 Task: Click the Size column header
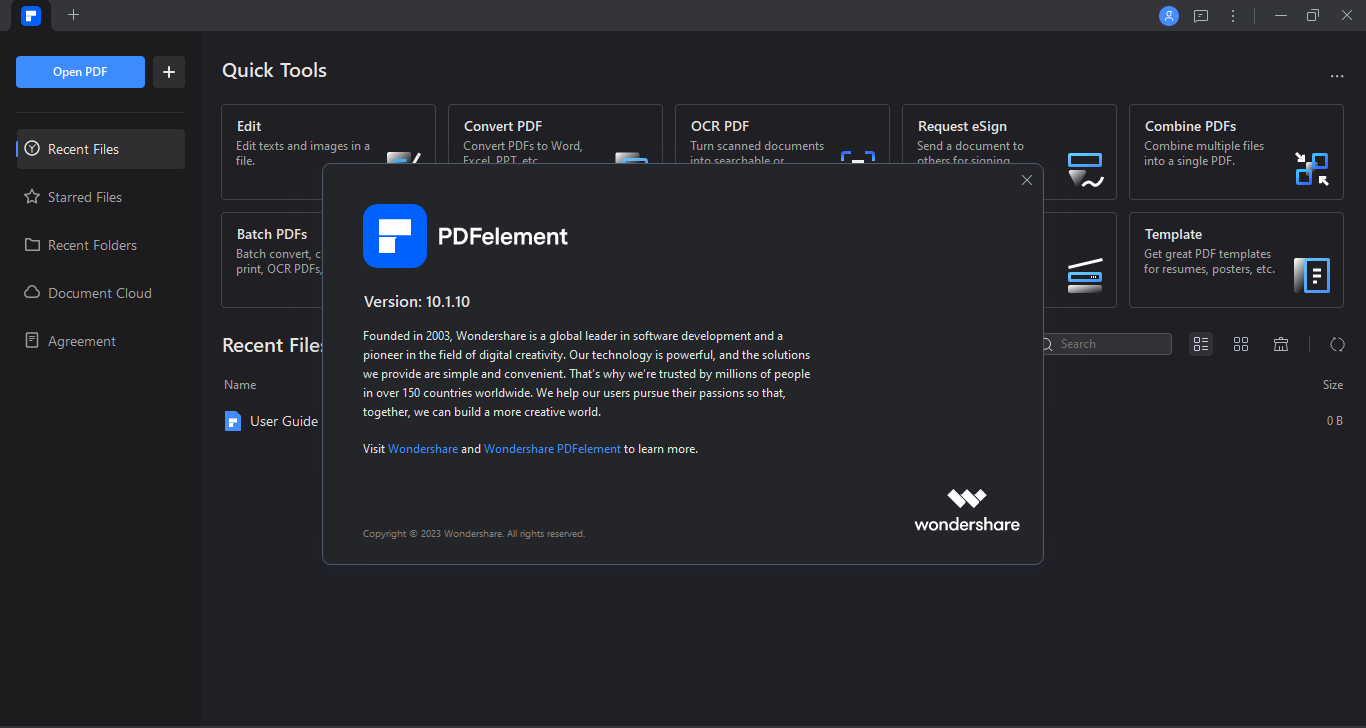pos(1333,385)
